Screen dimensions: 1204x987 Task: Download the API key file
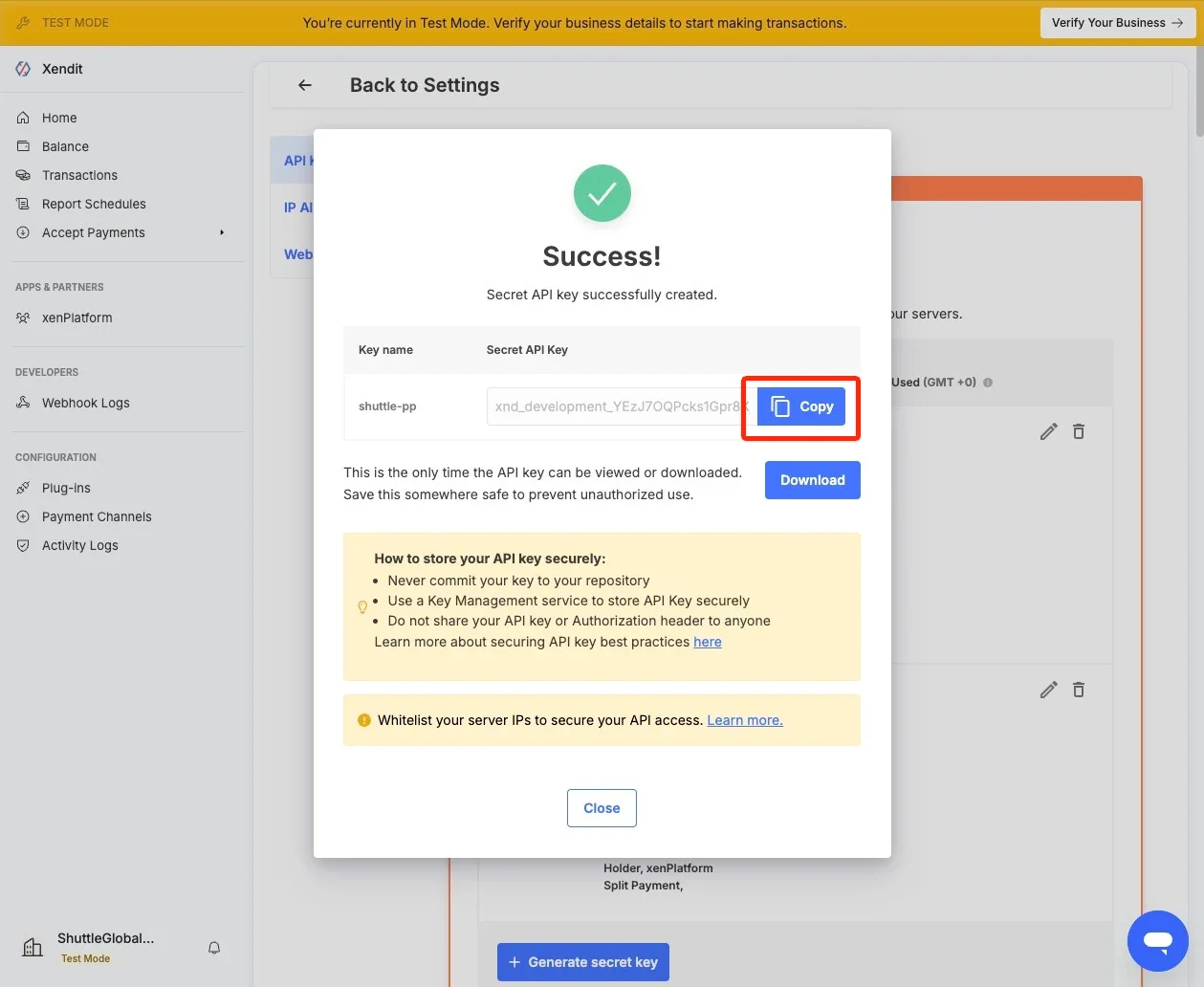point(812,480)
